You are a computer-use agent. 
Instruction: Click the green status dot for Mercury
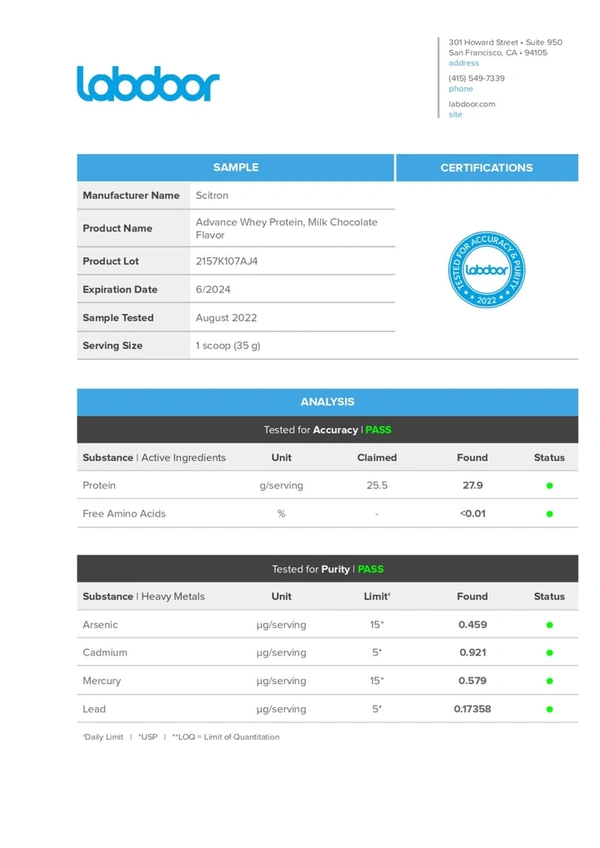[x=549, y=681]
